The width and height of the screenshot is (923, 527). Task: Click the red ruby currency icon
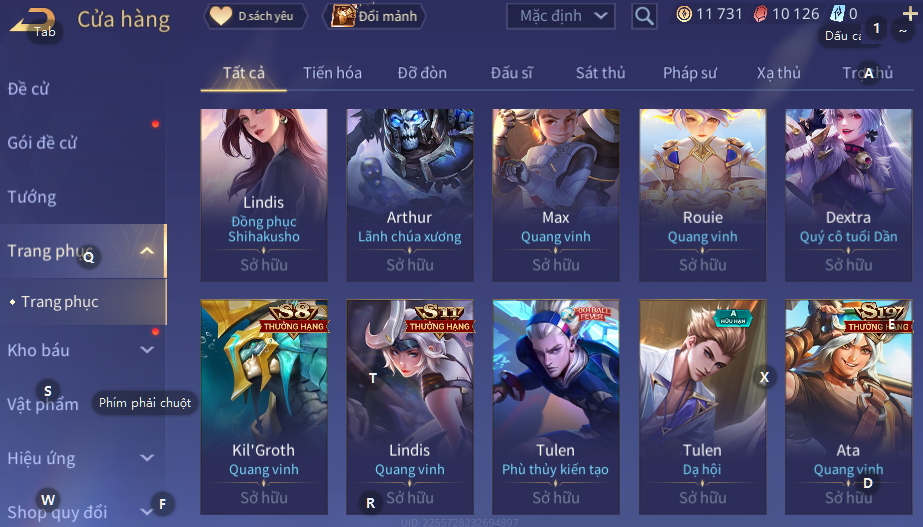761,14
